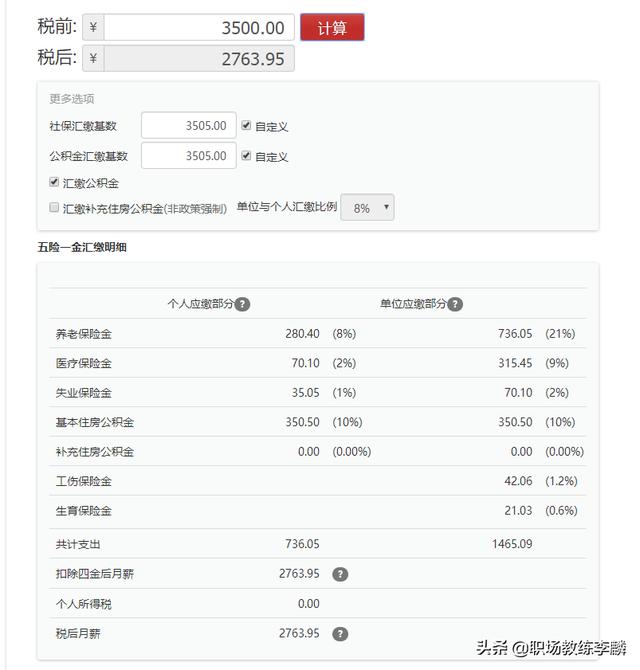Click help icon next to 单位应缴部分

pos(455,304)
